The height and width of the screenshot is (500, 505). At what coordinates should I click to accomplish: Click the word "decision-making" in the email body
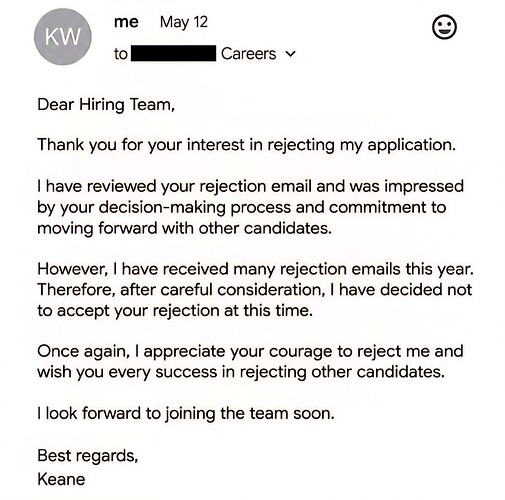point(162,208)
